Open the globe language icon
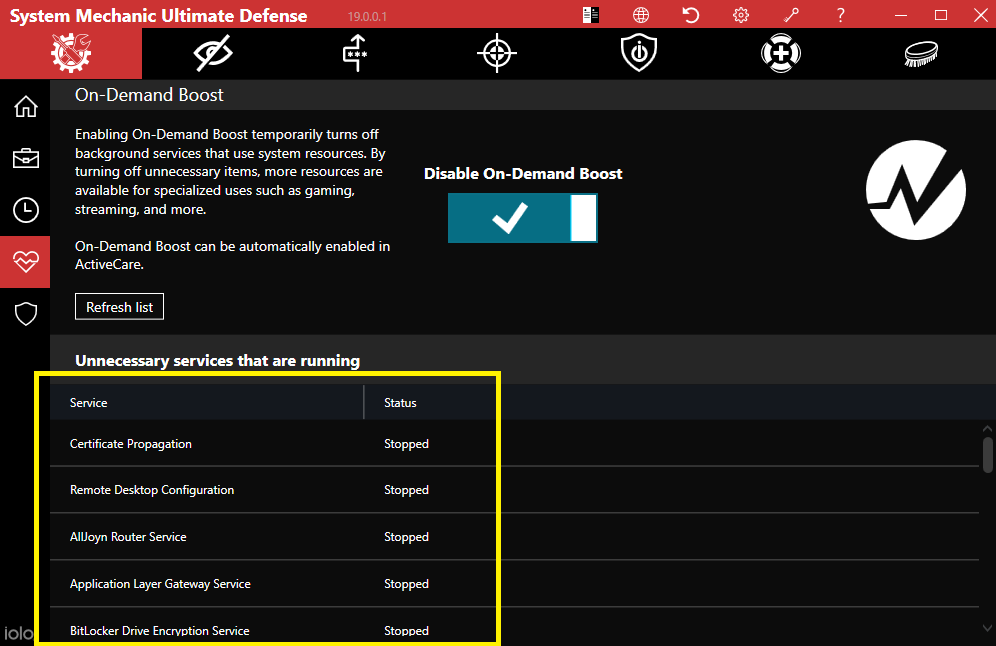Screen dimensions: 996x646 pos(641,15)
